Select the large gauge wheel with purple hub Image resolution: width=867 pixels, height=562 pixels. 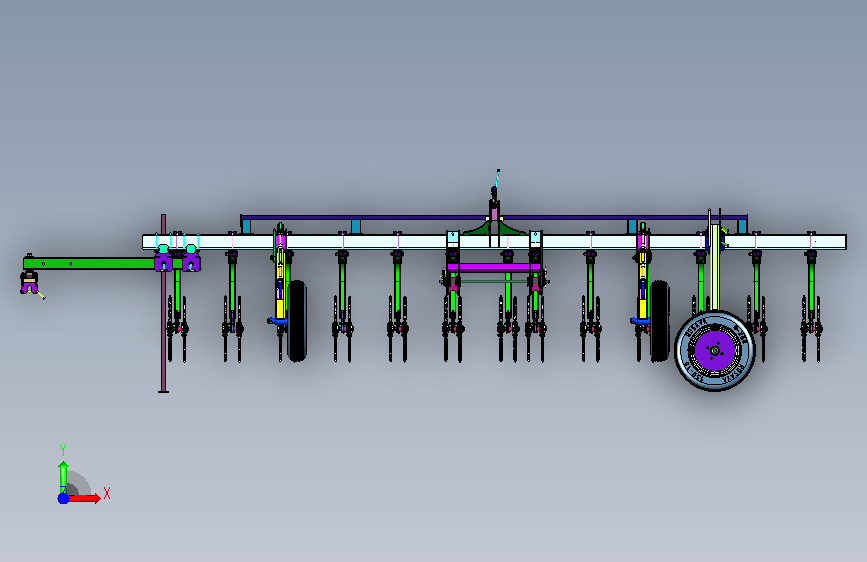click(714, 351)
